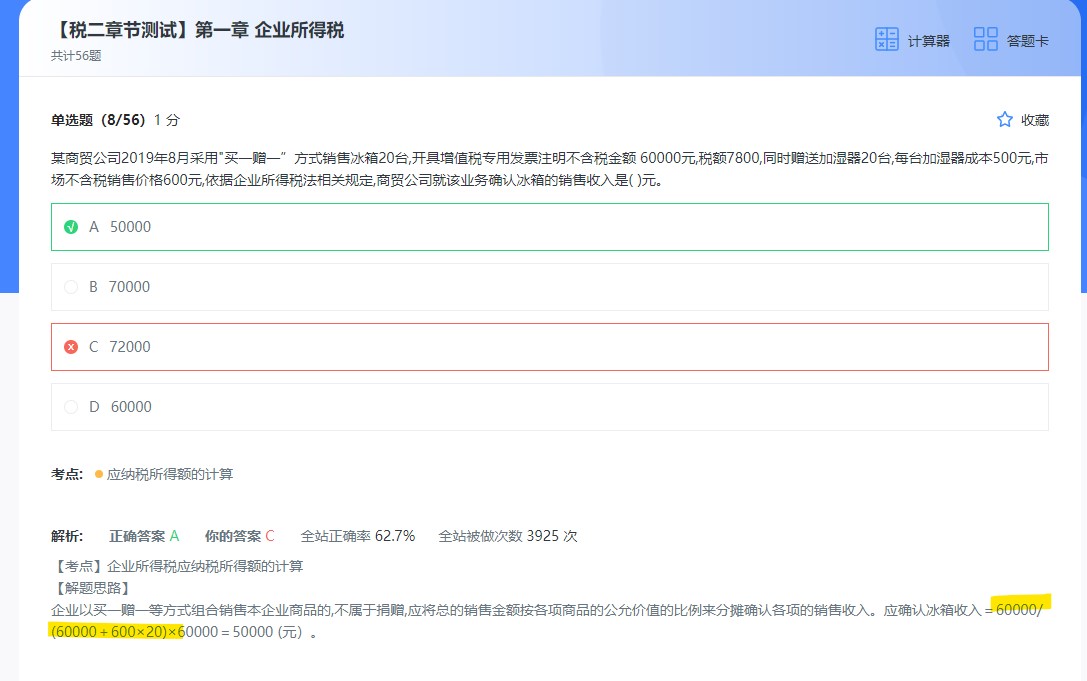The image size is (1087, 681).
Task: Click the red X icon on option C
Action: tap(71, 347)
